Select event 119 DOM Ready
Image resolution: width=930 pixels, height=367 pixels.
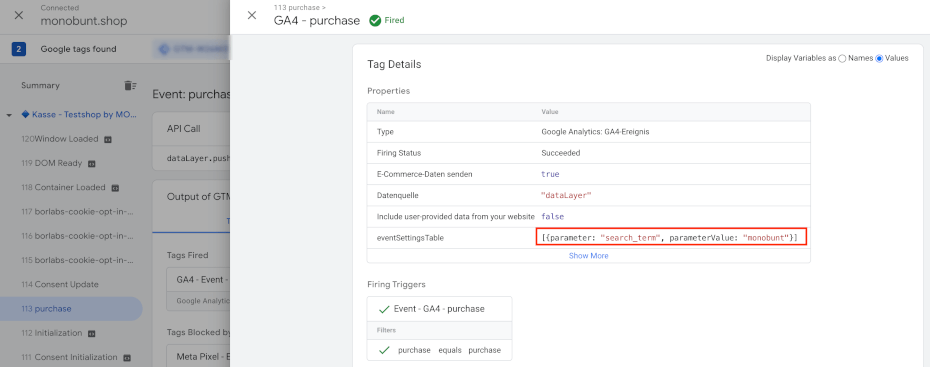52,163
